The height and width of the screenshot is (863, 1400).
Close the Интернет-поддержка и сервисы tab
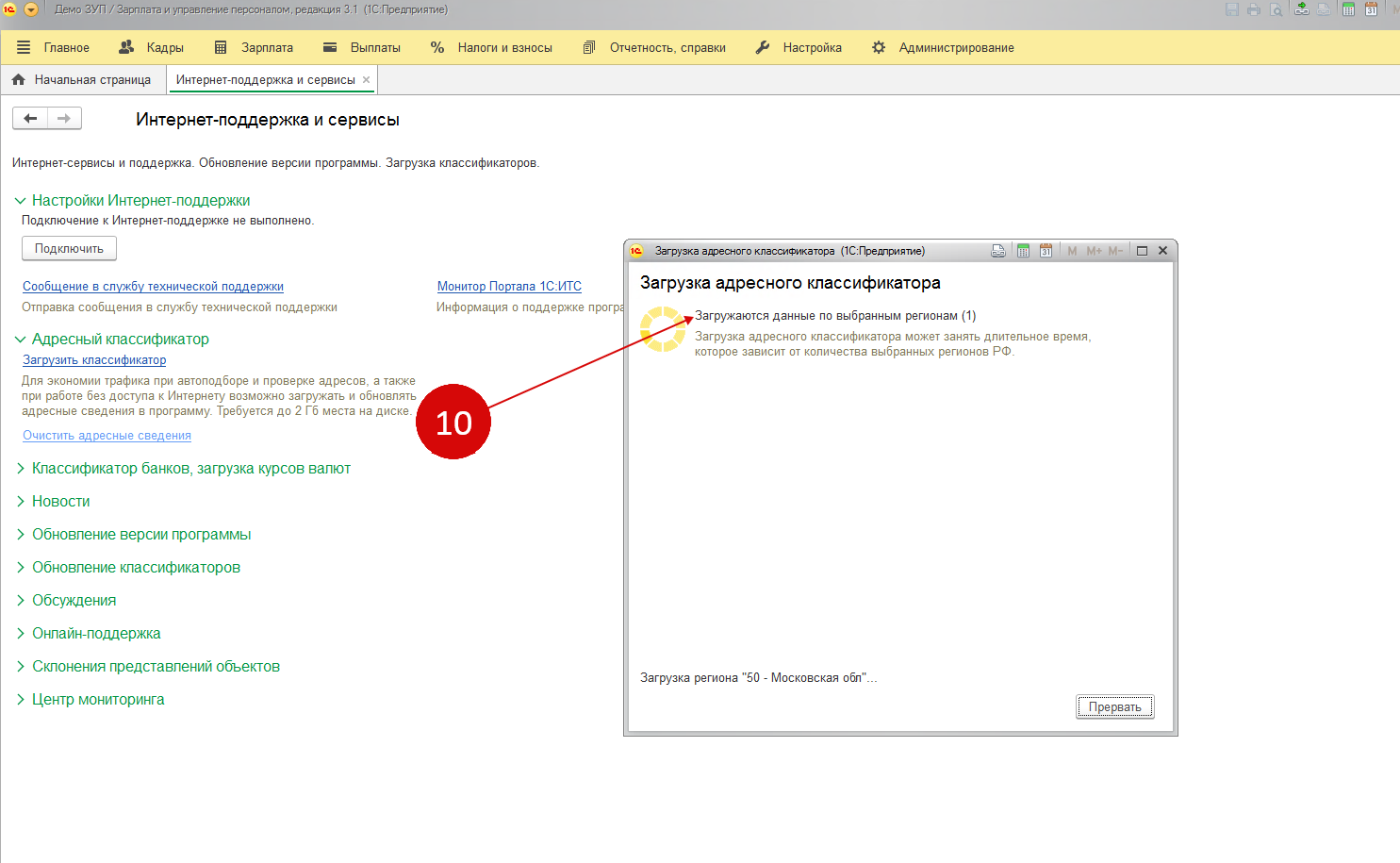tap(367, 80)
